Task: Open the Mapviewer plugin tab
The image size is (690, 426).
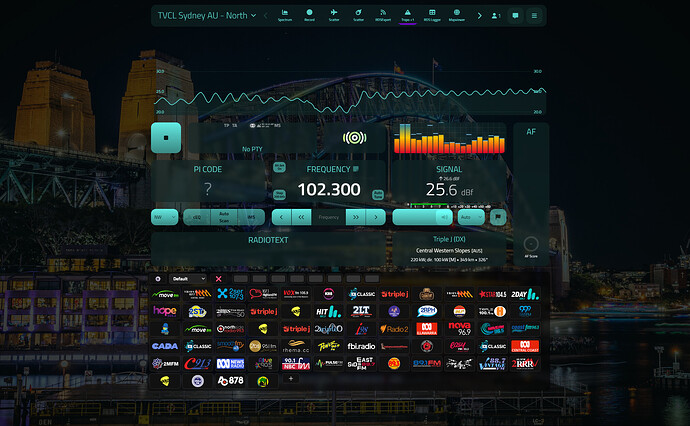Action: pyautogui.click(x=457, y=15)
